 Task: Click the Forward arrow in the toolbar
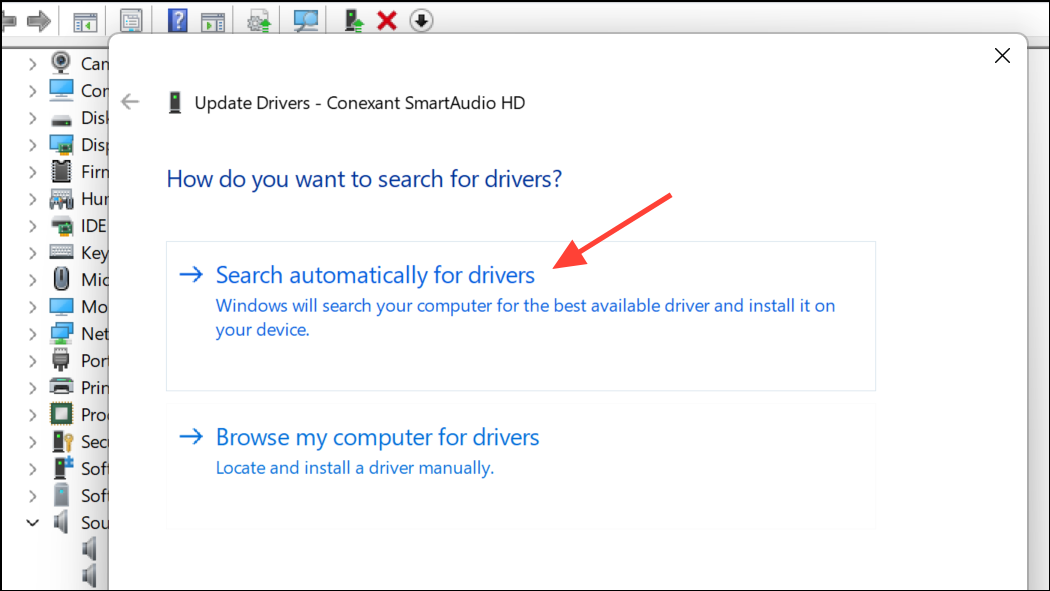(x=39, y=20)
